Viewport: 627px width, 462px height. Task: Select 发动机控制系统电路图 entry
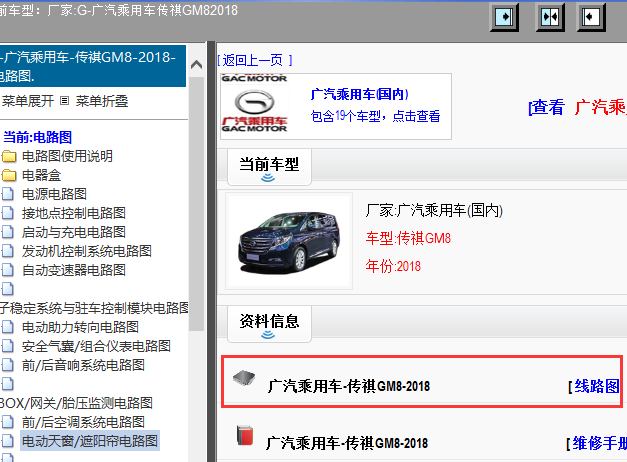tap(87, 251)
